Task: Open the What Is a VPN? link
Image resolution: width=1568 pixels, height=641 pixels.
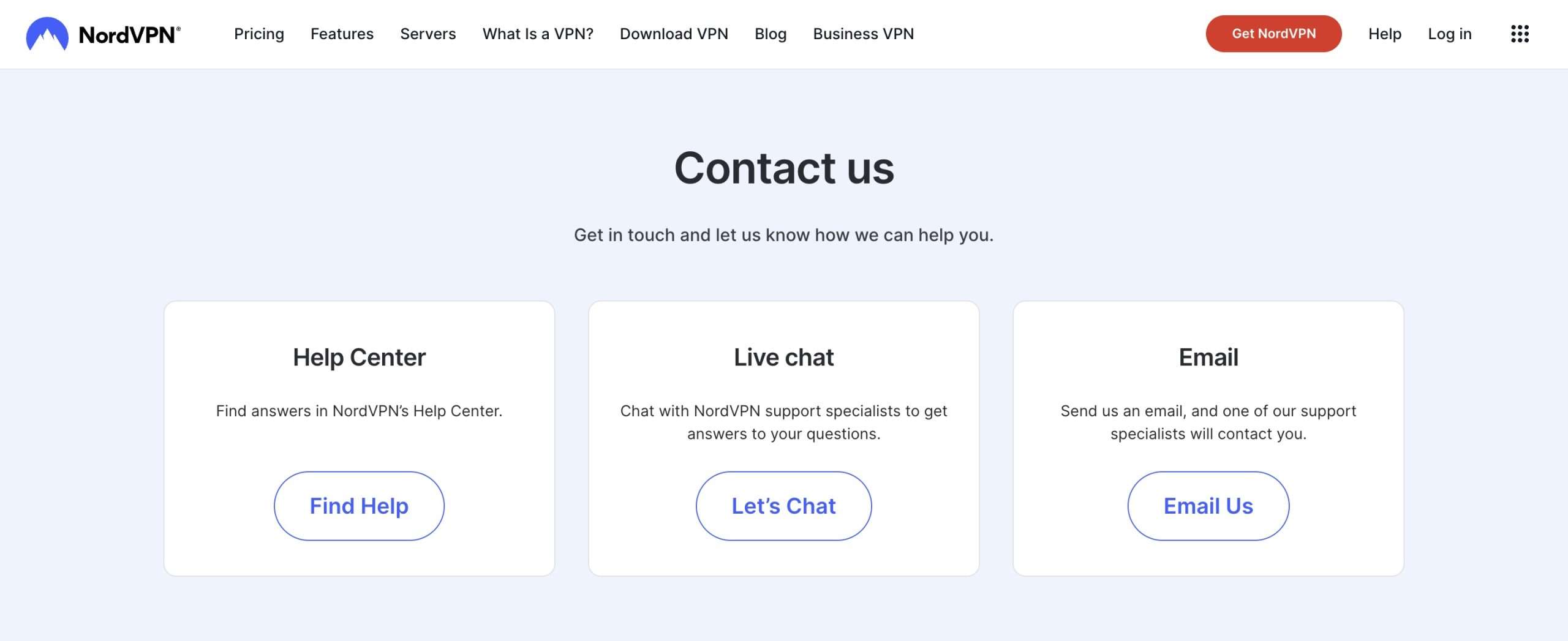Action: pos(538,34)
